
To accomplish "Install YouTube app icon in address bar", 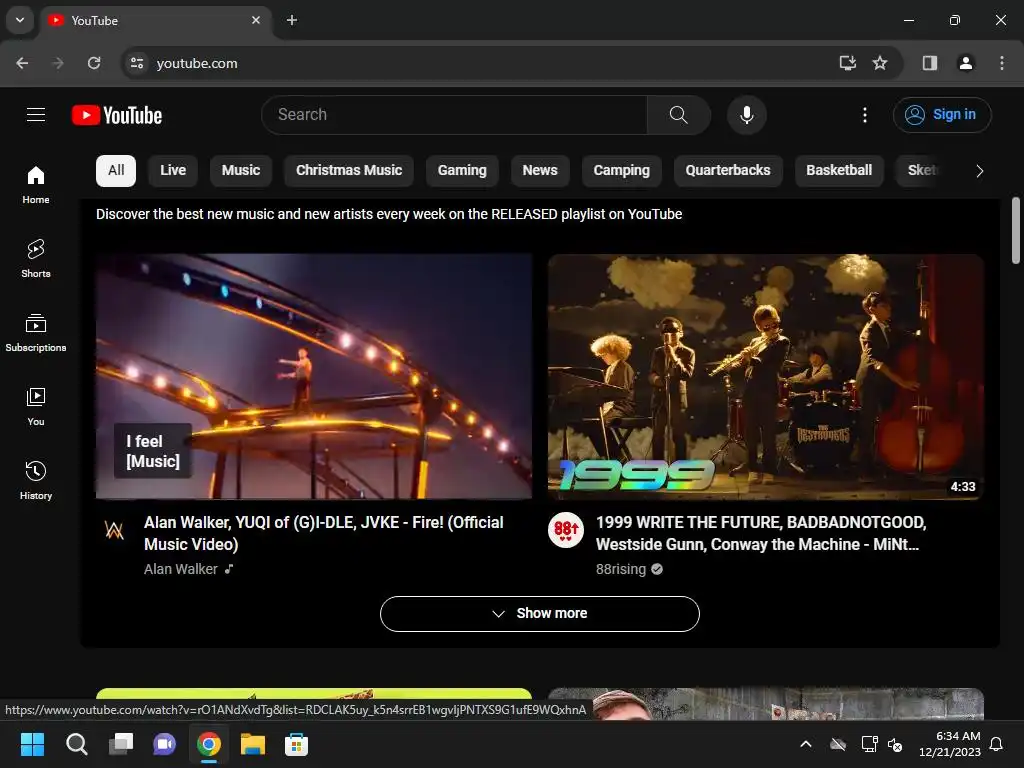I will pos(848,63).
